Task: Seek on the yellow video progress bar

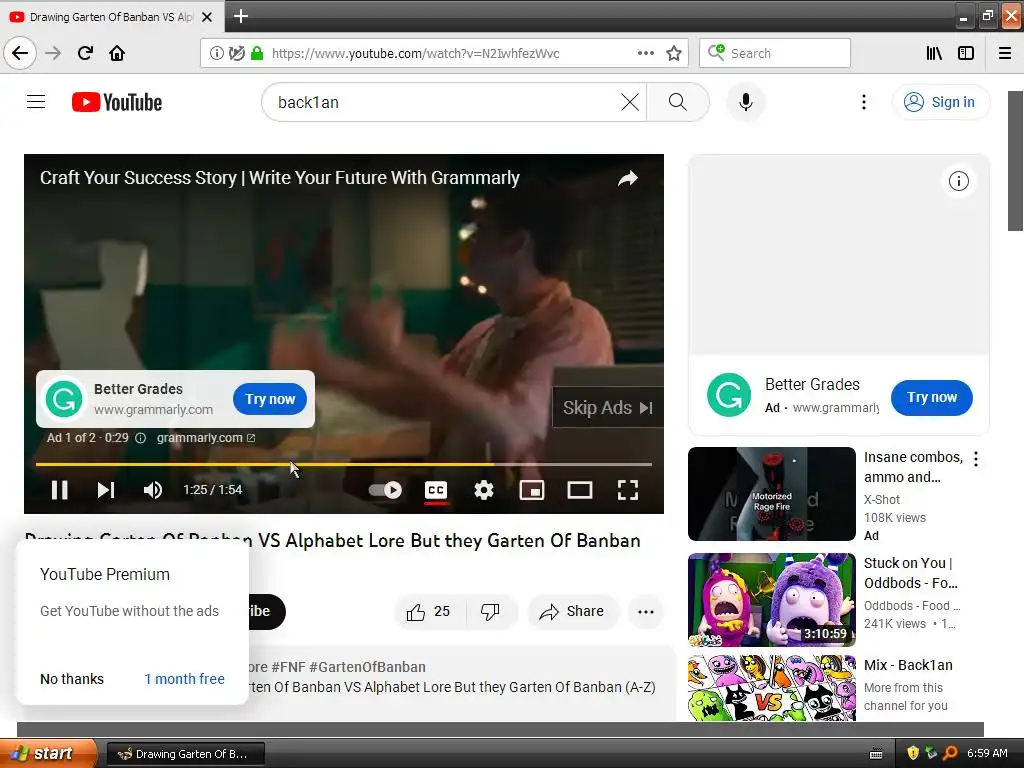Action: [344, 464]
